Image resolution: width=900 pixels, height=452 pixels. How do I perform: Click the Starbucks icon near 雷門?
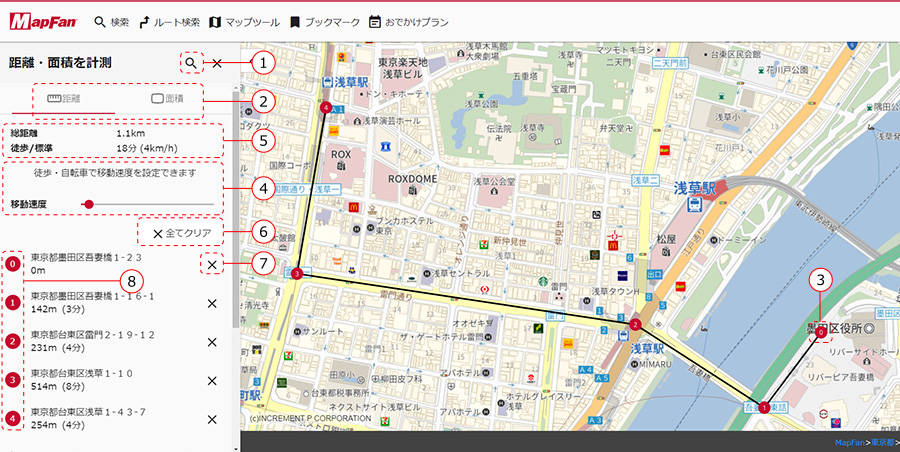click(542, 281)
